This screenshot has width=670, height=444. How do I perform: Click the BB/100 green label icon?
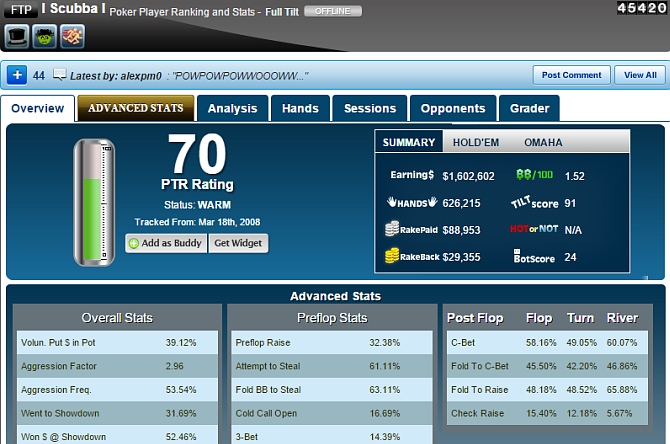click(535, 175)
